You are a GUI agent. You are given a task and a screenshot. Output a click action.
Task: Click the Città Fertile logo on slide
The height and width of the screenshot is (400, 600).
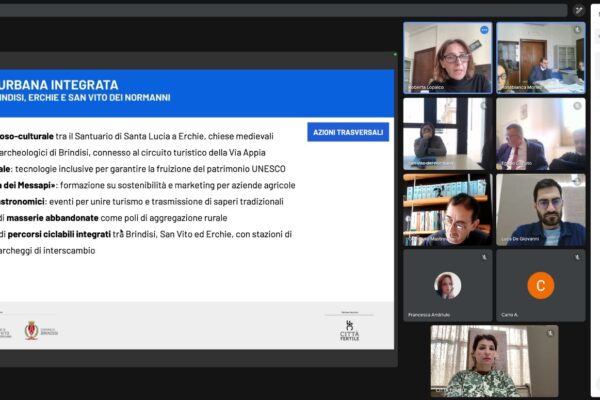tap(349, 329)
